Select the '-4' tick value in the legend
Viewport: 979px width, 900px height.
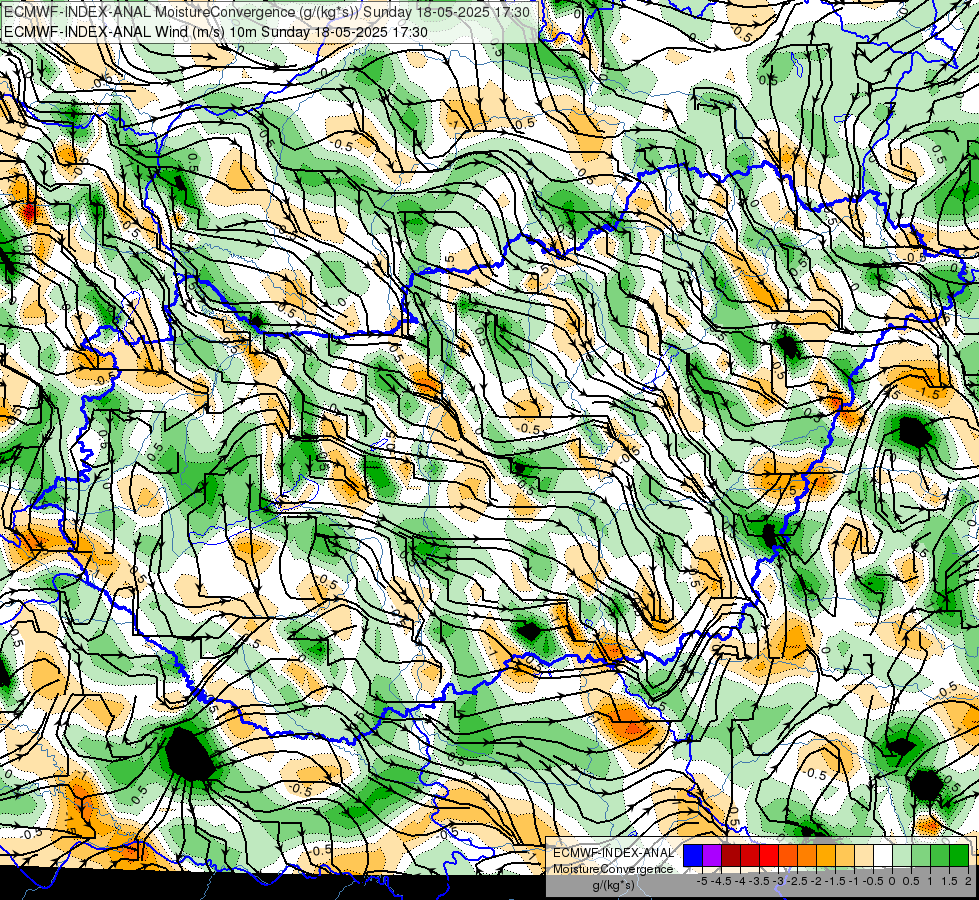click(x=740, y=881)
